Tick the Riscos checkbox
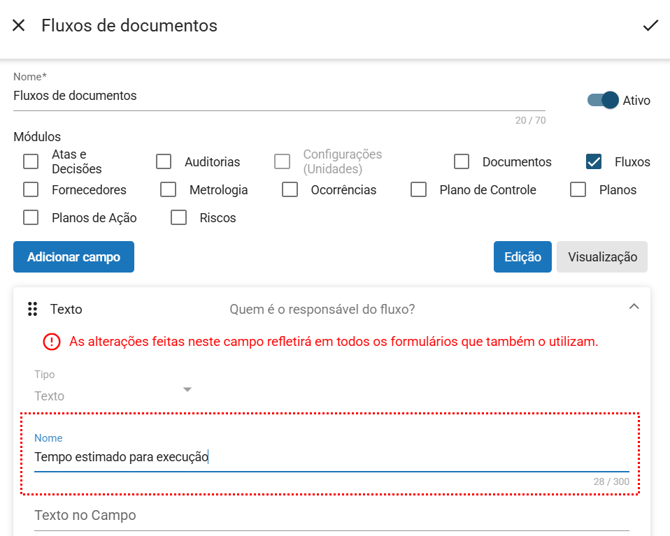 pyautogui.click(x=179, y=218)
